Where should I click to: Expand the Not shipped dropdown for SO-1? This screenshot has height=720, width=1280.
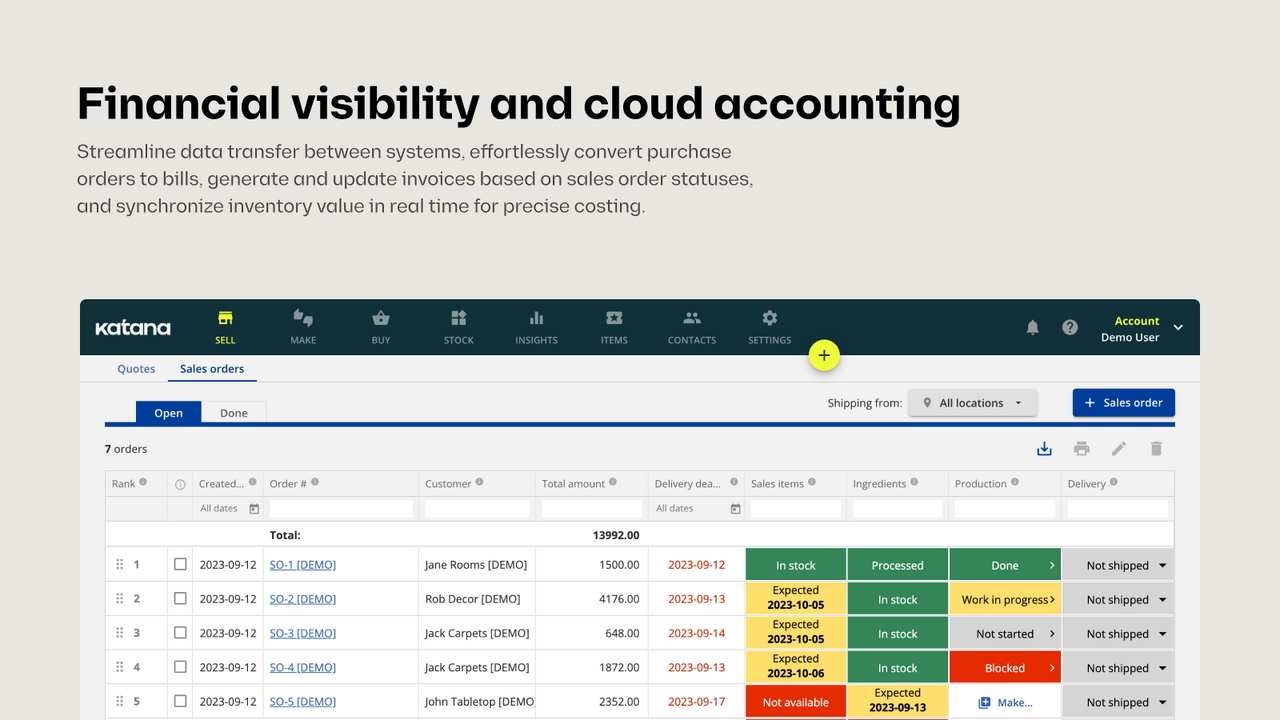pos(1117,564)
